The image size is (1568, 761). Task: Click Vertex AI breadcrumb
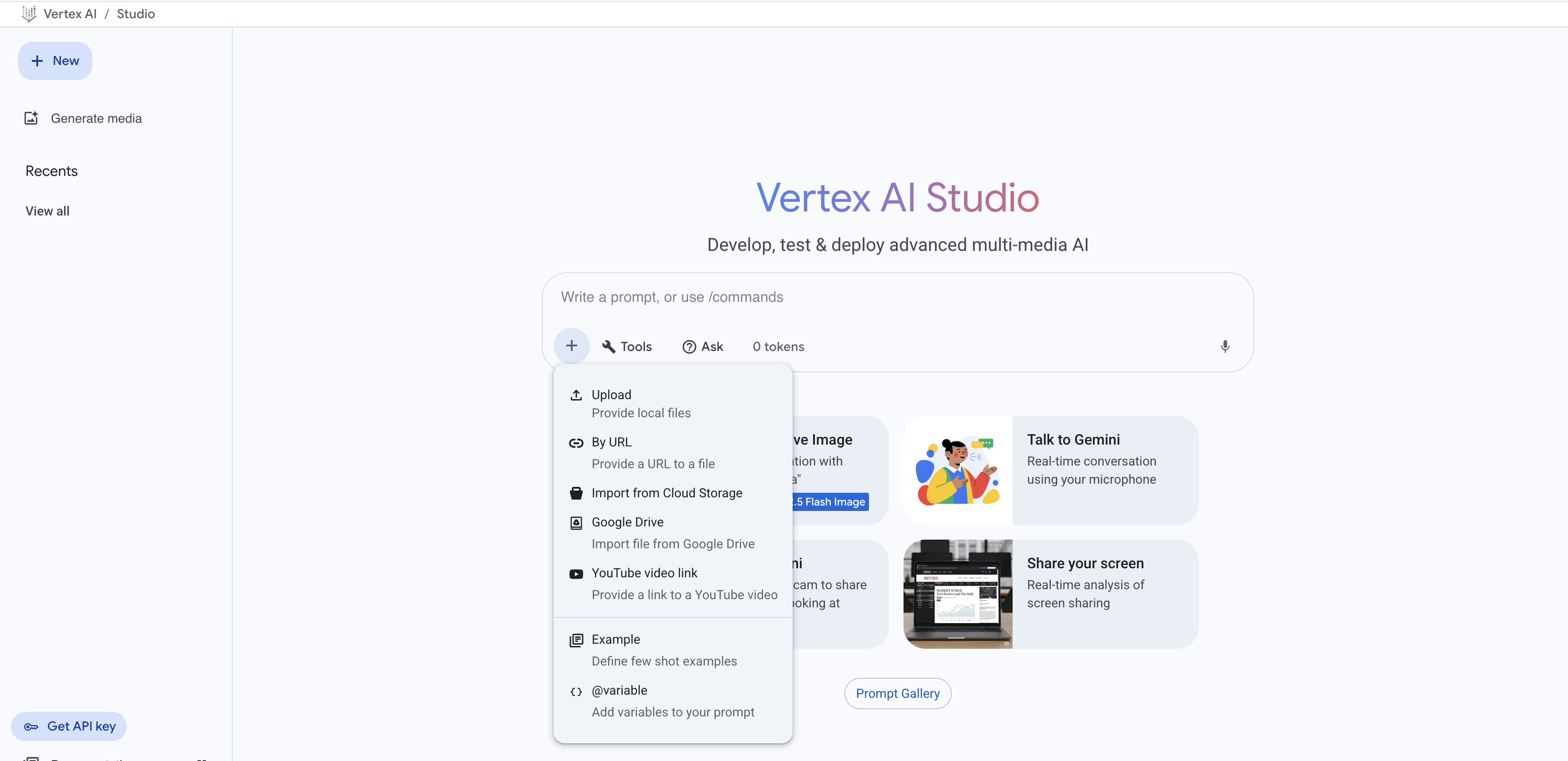coord(70,13)
